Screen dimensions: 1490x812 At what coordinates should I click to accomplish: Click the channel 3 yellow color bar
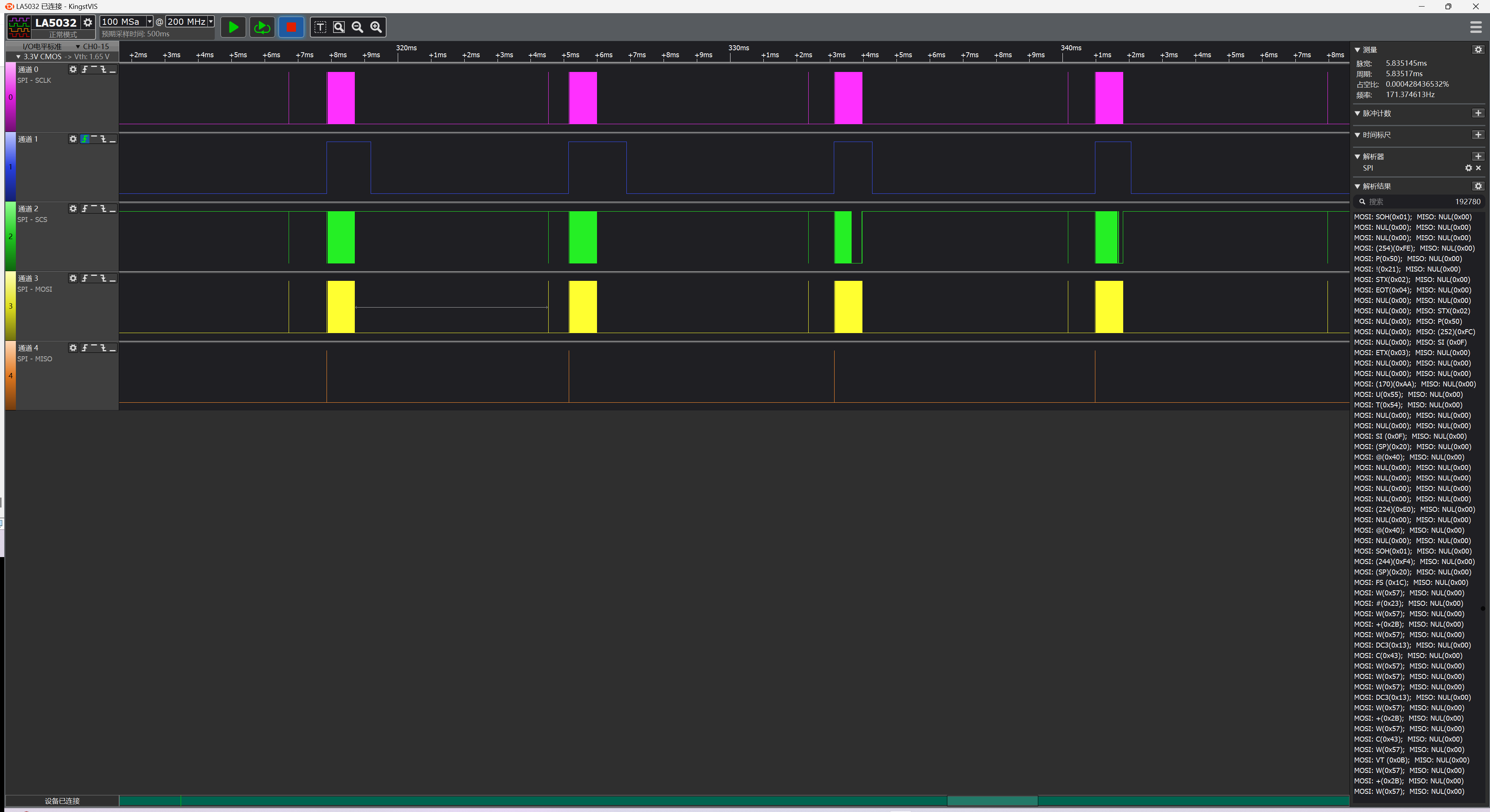coord(10,306)
